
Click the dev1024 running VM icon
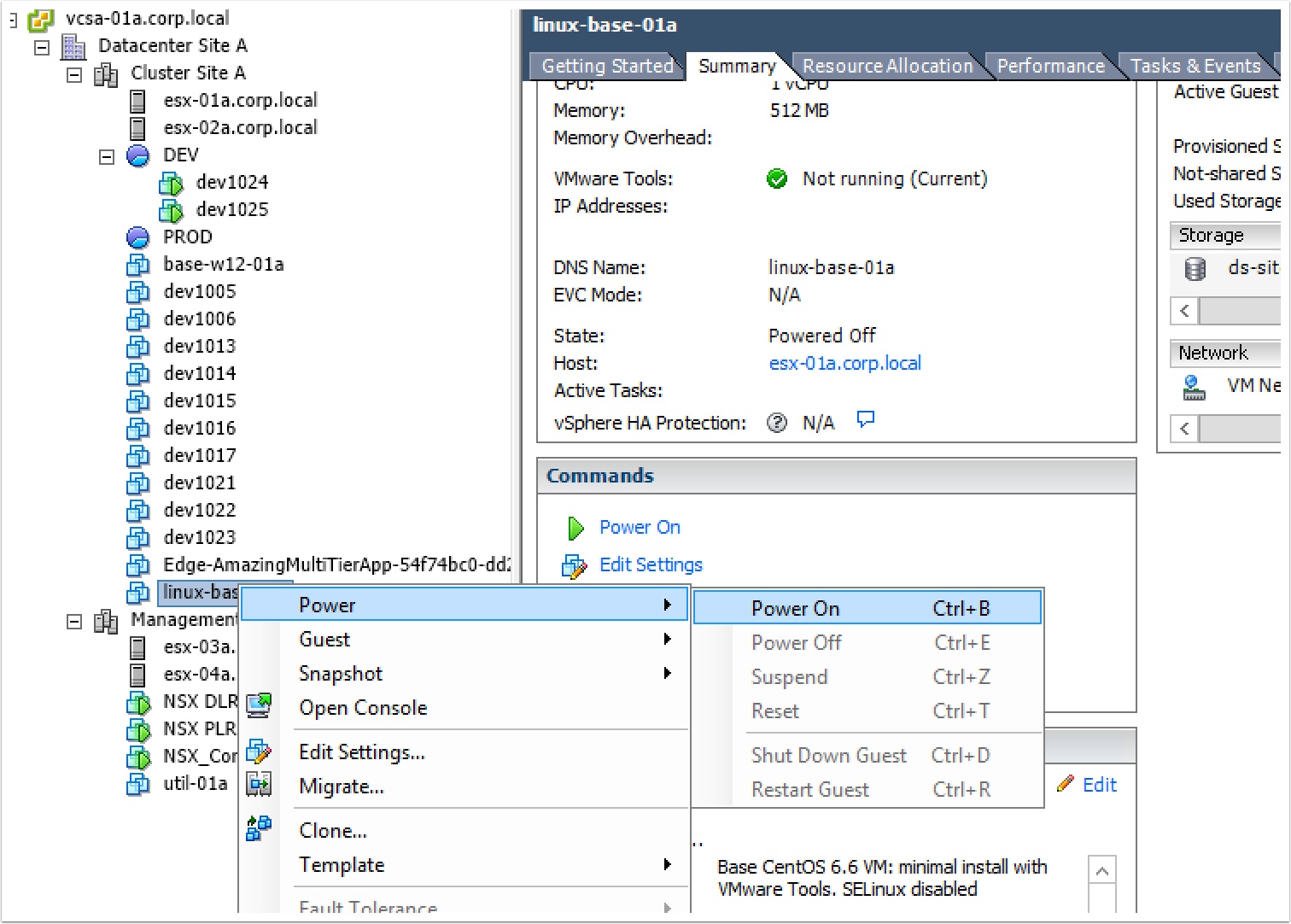coord(171,183)
